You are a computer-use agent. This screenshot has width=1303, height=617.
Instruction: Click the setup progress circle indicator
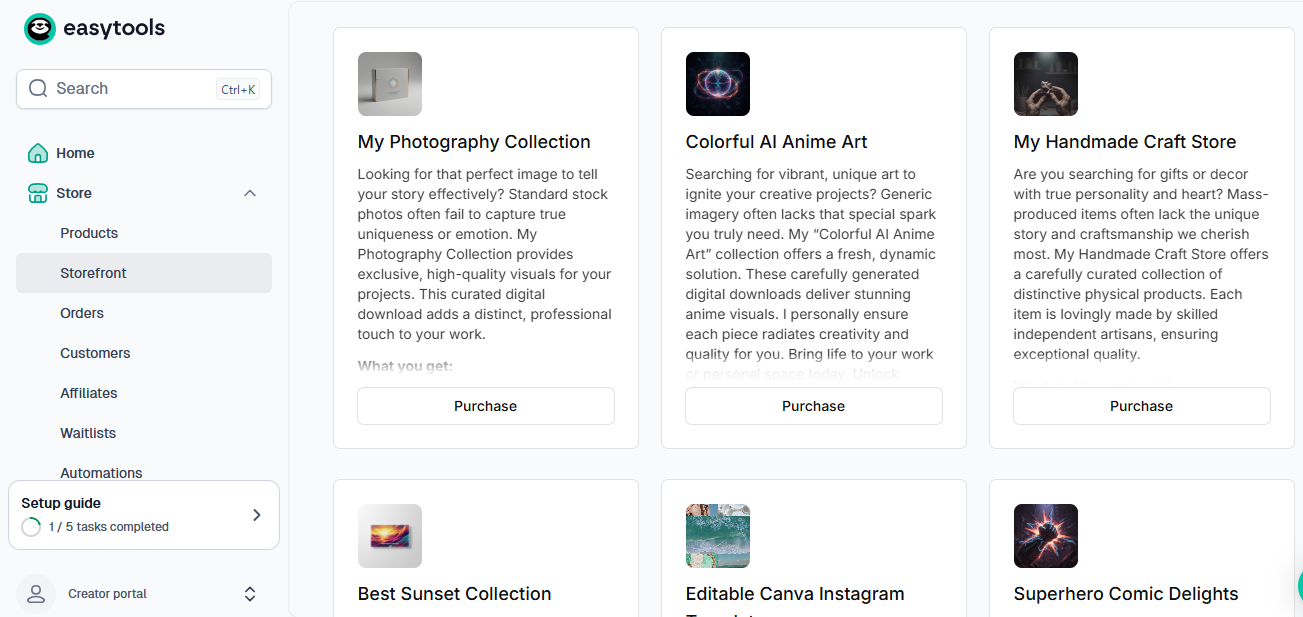tap(31, 526)
